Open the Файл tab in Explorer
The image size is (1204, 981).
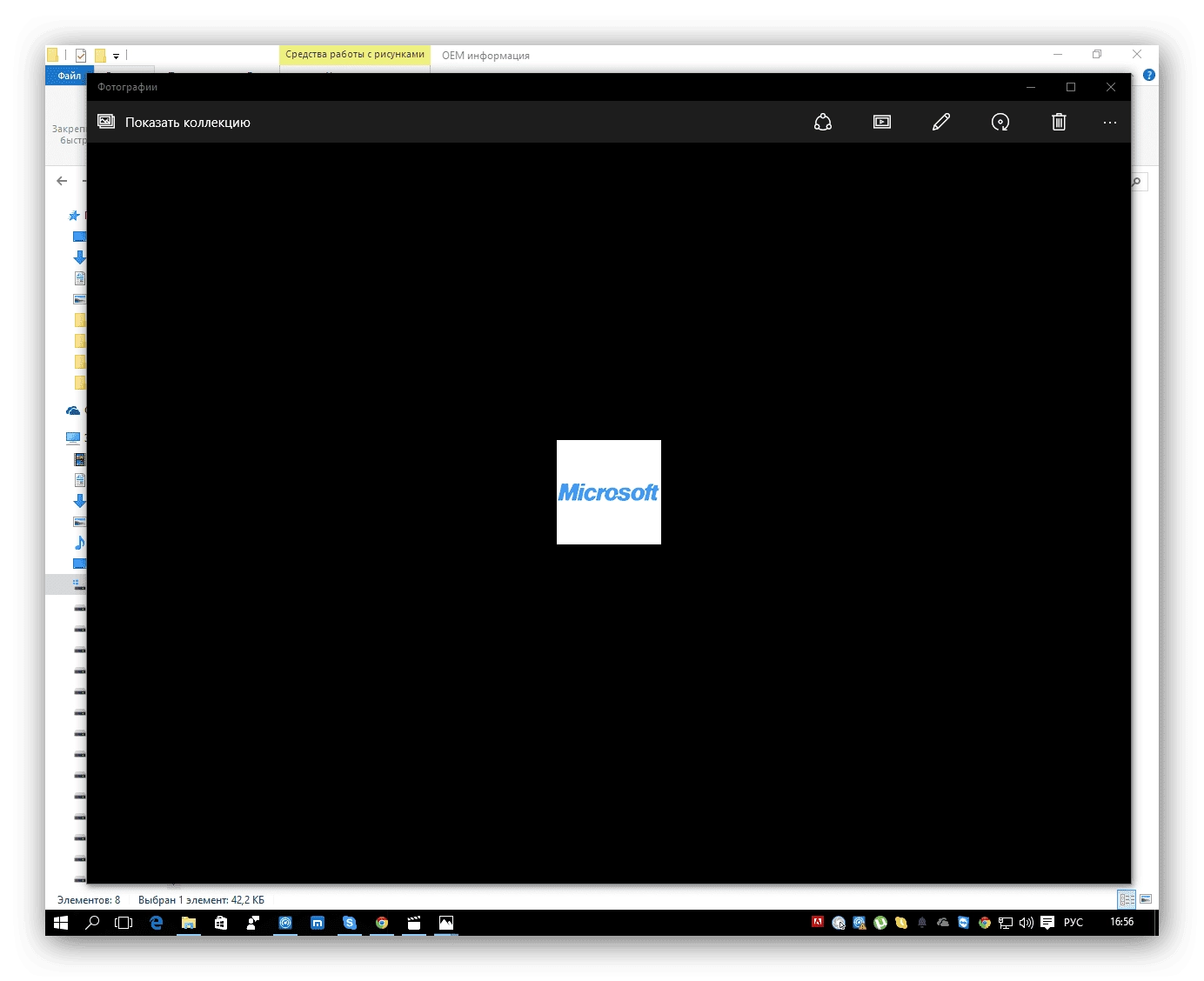69,76
